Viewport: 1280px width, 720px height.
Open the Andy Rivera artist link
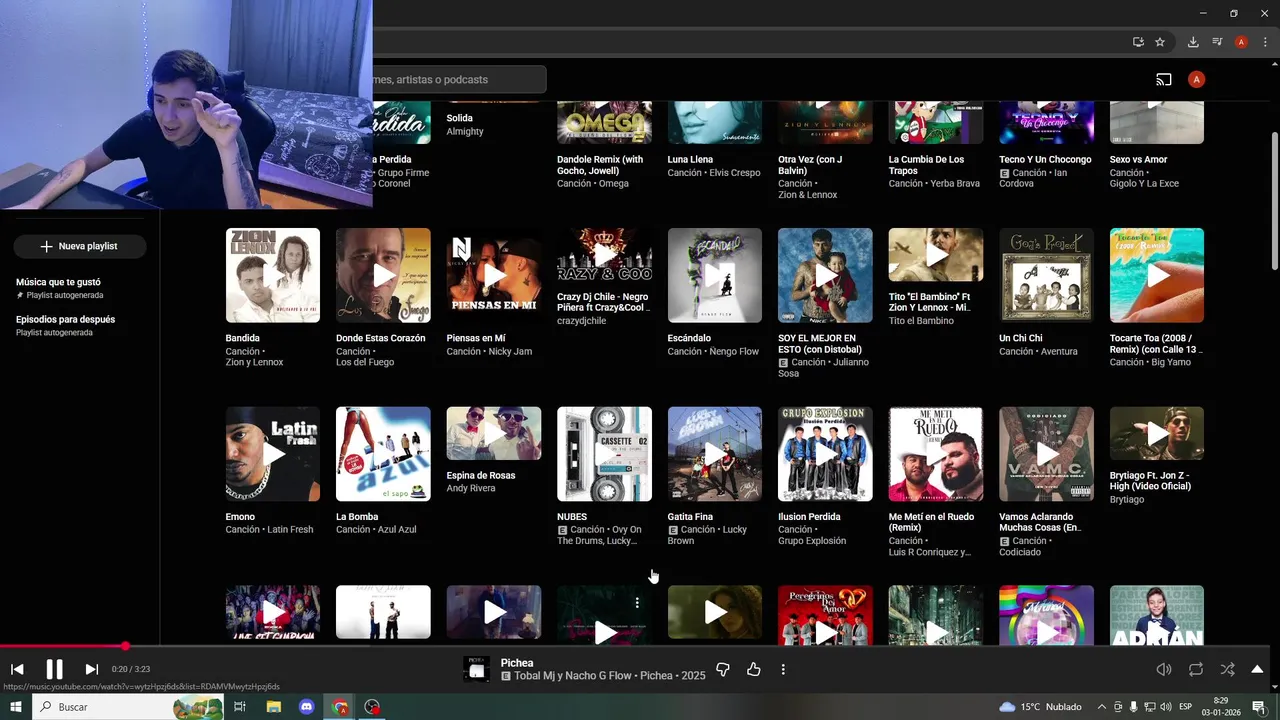click(x=471, y=488)
